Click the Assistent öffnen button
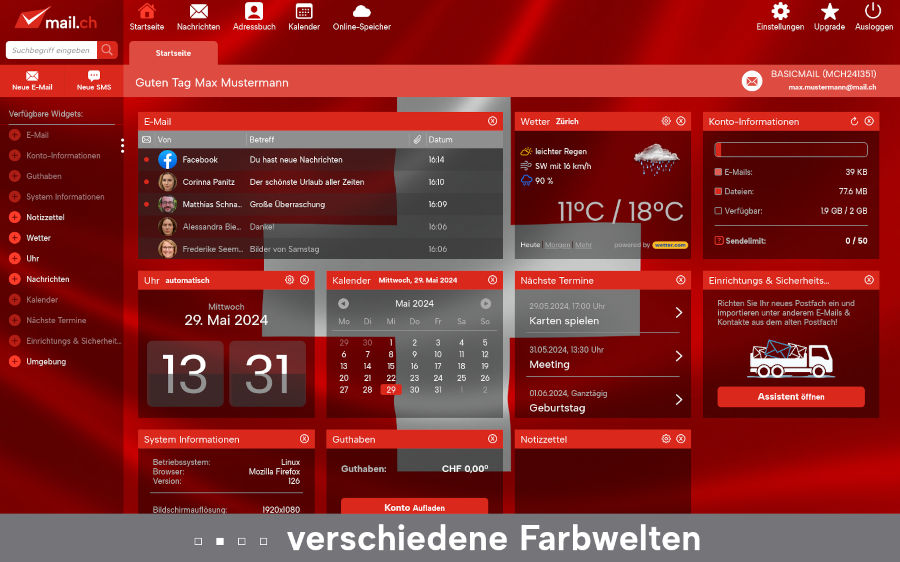 click(x=791, y=397)
